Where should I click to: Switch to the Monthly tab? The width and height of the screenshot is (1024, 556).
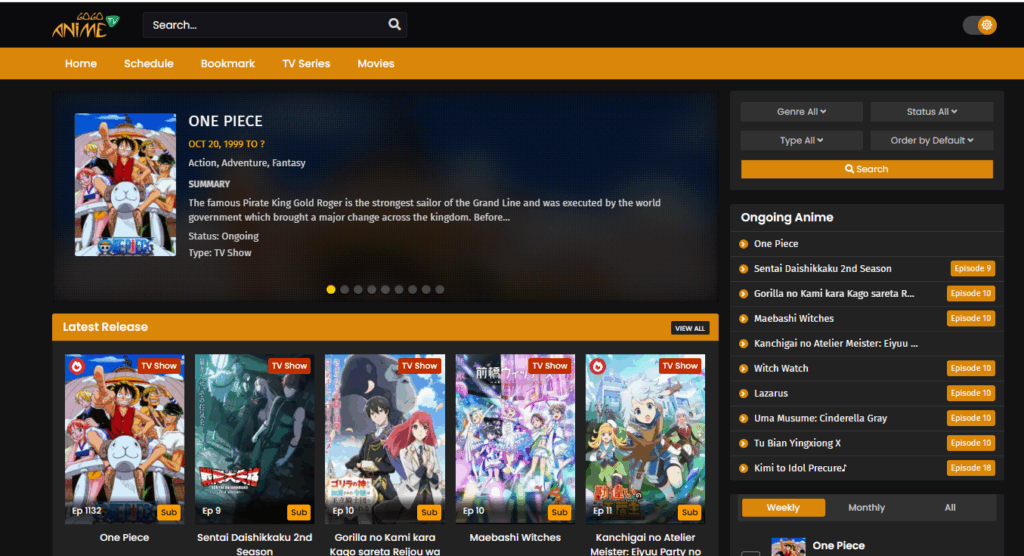866,508
